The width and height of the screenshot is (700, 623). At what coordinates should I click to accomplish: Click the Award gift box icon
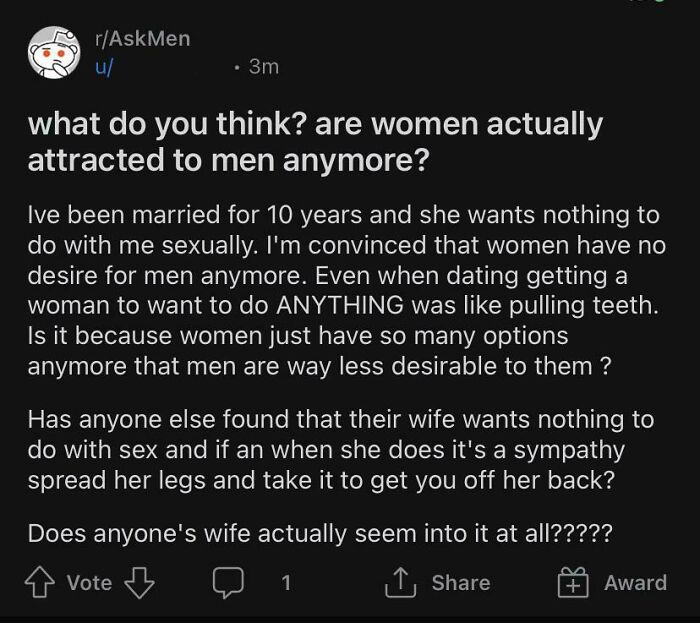tap(572, 582)
